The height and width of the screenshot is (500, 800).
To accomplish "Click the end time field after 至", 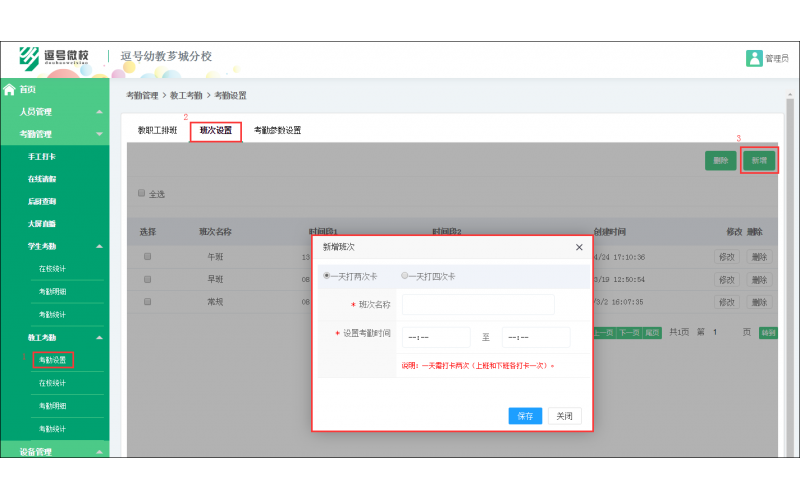I will pos(536,337).
